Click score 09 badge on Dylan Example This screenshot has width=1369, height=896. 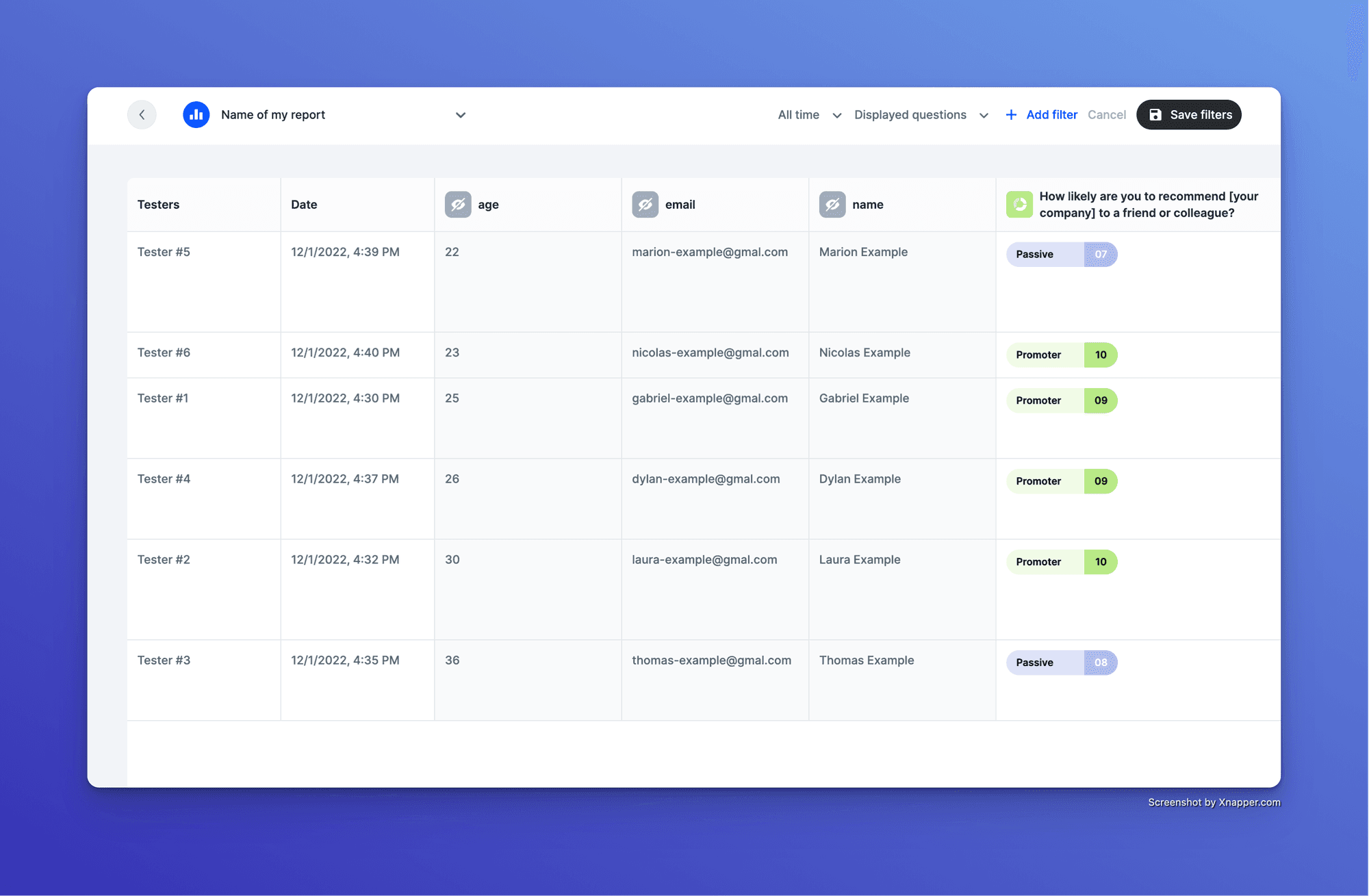click(1099, 480)
